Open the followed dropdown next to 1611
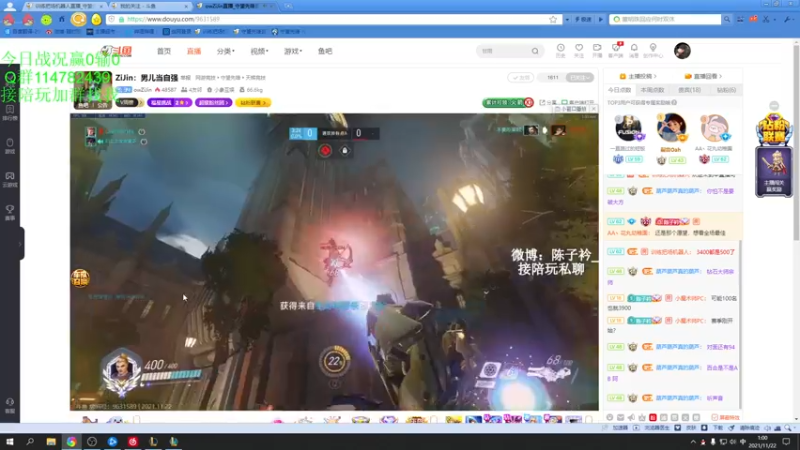 (580, 78)
